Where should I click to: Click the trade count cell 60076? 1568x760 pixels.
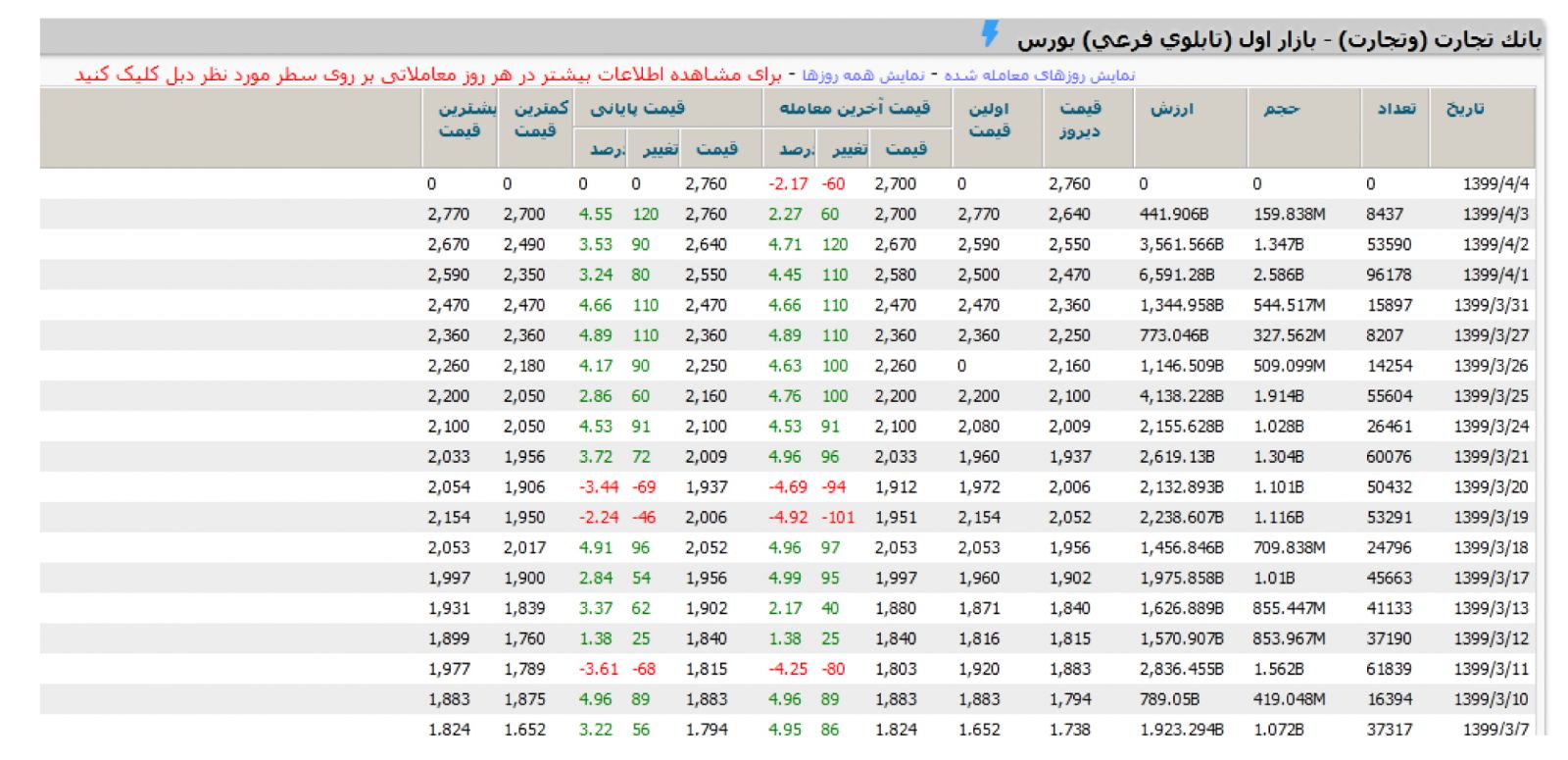click(1389, 457)
